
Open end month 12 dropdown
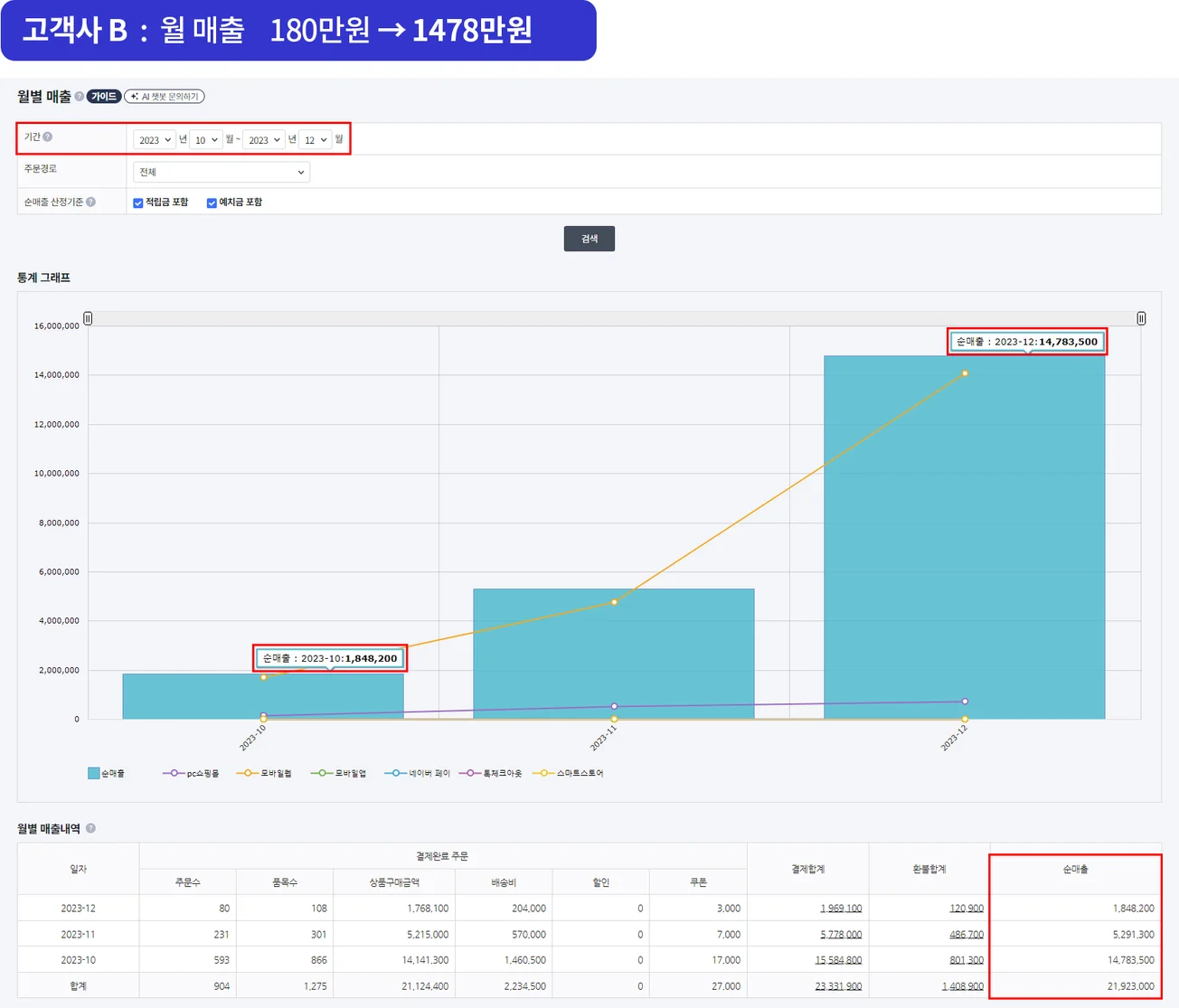click(x=315, y=140)
